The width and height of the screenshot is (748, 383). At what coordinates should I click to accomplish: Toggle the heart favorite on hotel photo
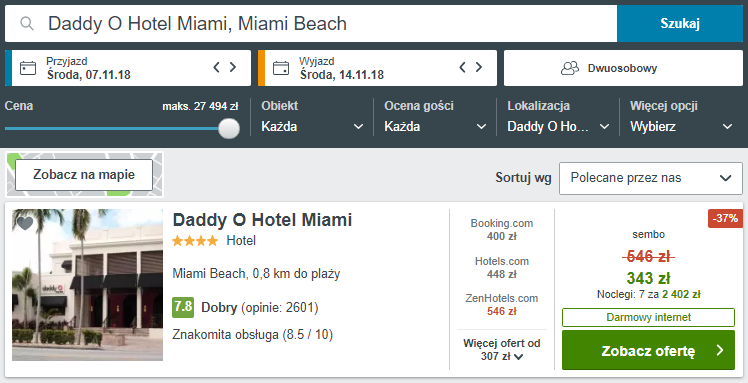click(x=25, y=223)
